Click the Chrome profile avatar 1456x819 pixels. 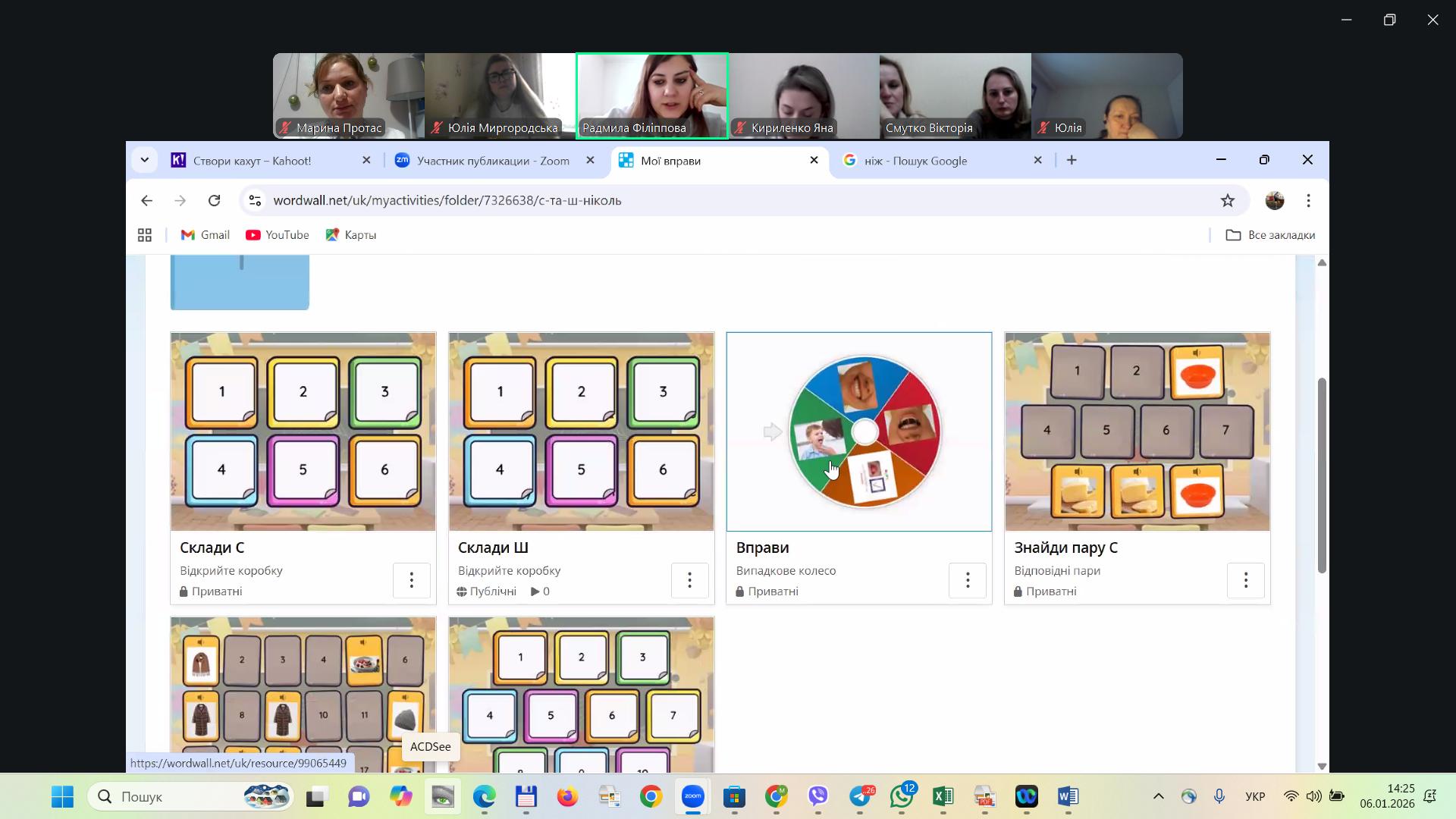[x=1275, y=200]
